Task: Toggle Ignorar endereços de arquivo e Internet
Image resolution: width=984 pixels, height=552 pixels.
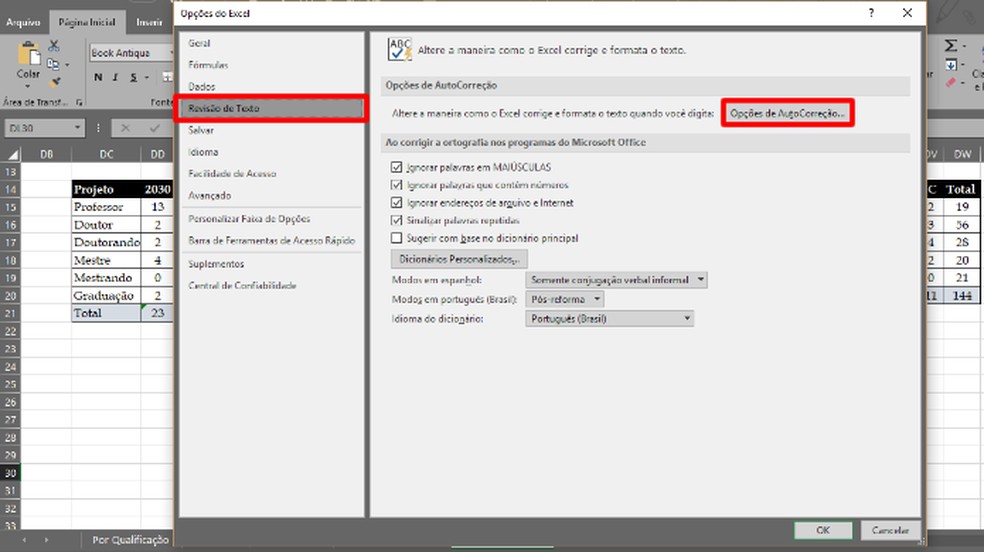Action: pos(397,203)
